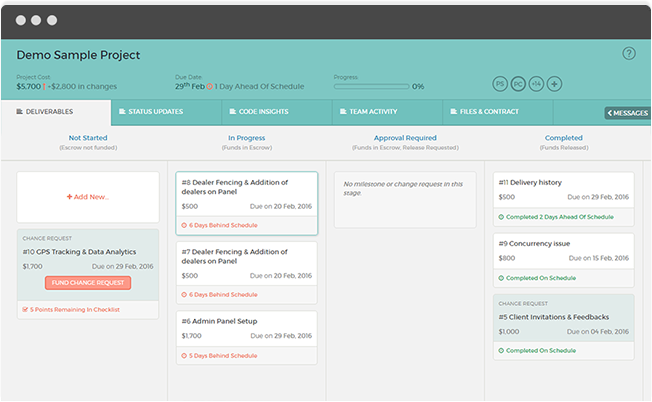Open #7 Dealer Fencing milestone card

coord(247,273)
